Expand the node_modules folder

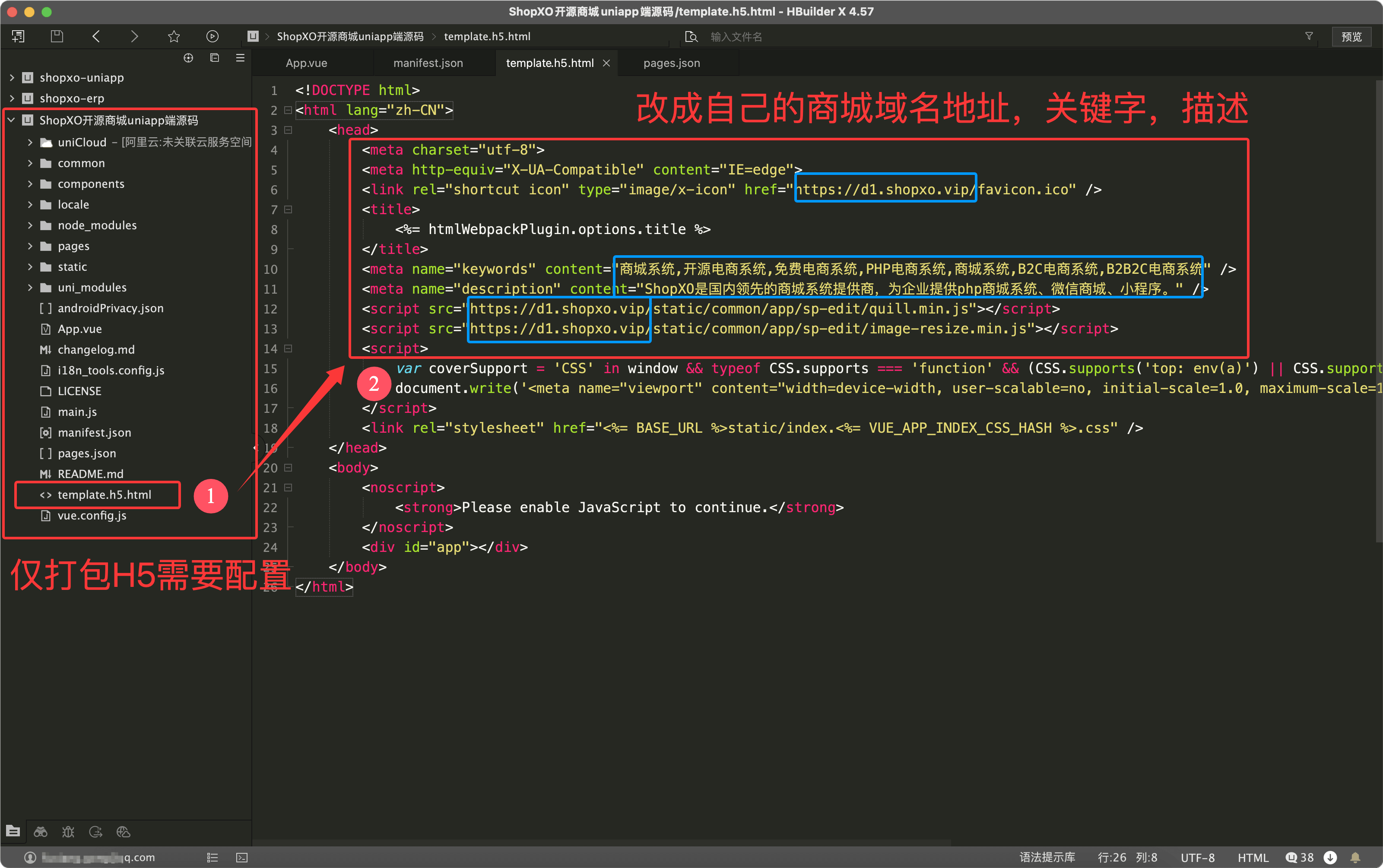click(30, 225)
